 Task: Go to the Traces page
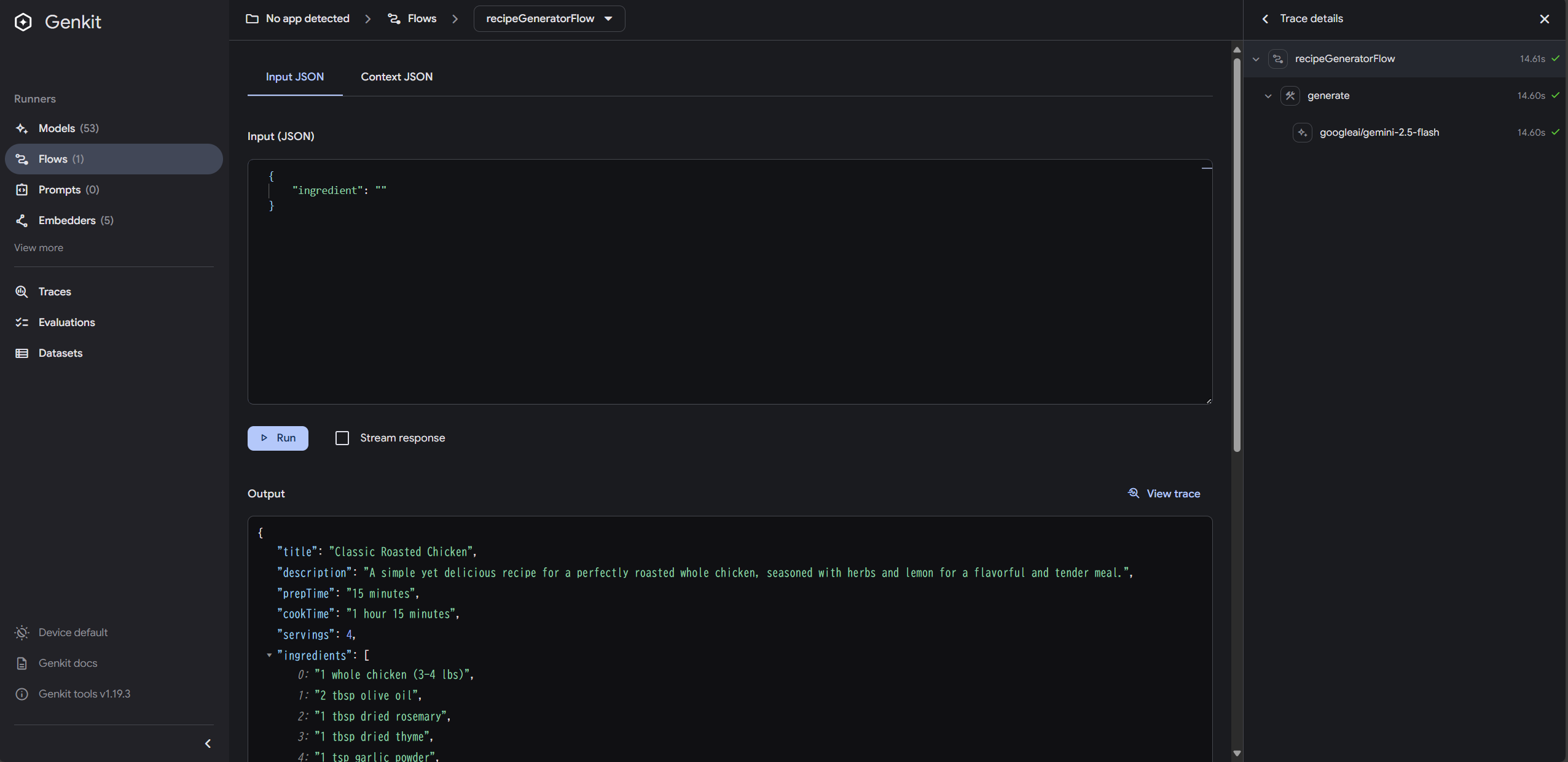(x=54, y=292)
